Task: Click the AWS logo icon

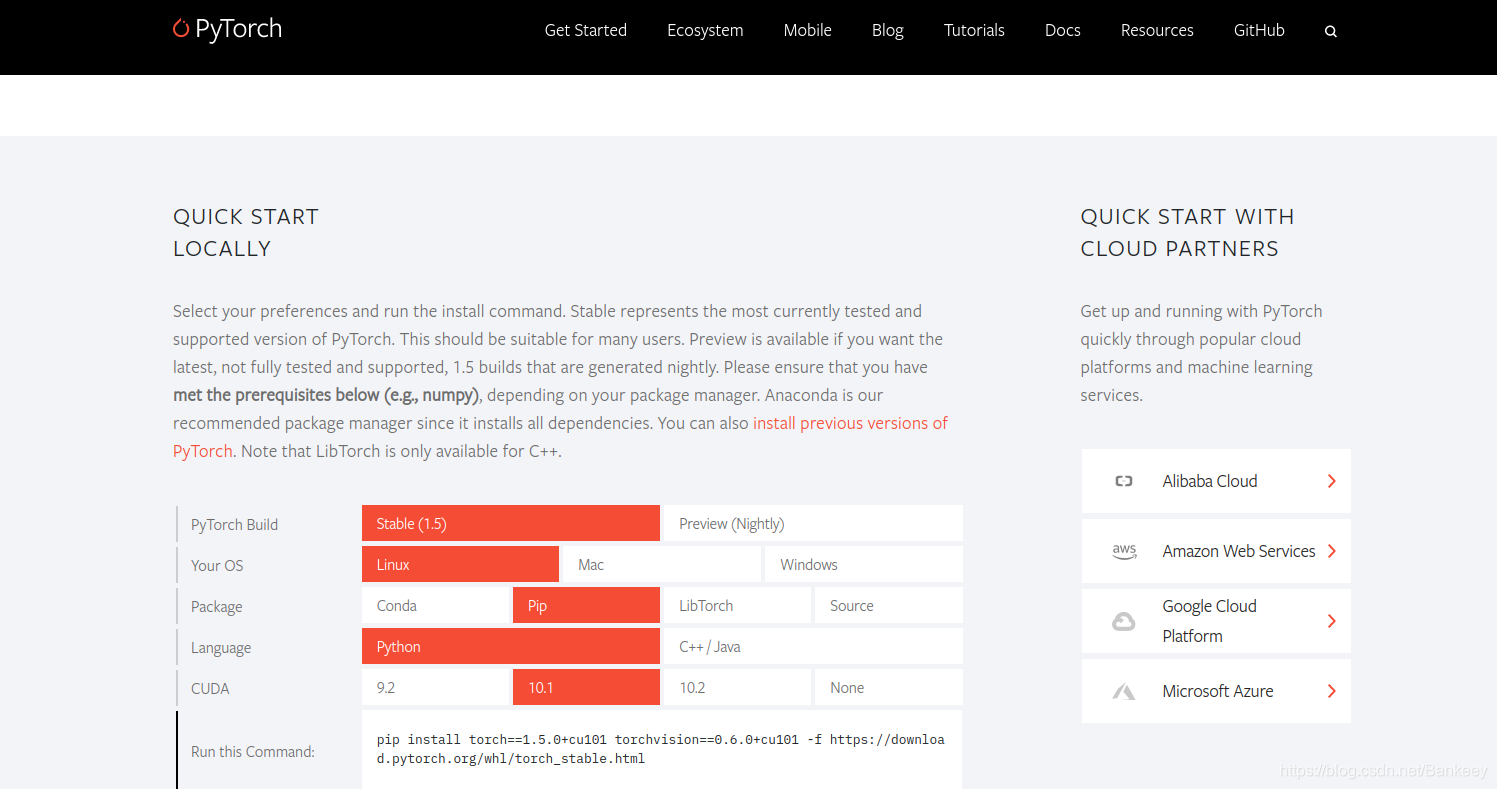Action: coord(1124,551)
